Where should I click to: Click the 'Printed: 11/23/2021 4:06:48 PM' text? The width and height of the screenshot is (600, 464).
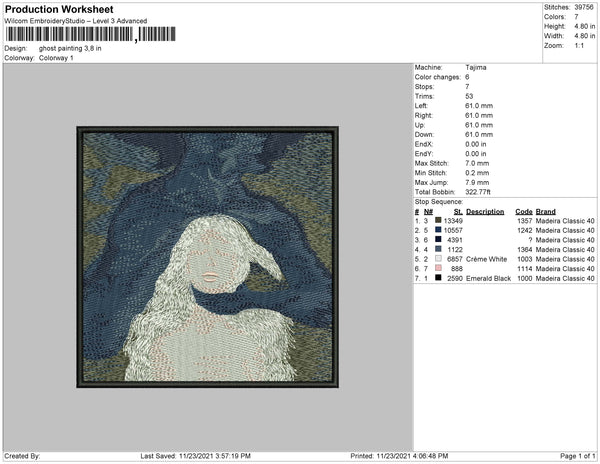click(x=399, y=456)
